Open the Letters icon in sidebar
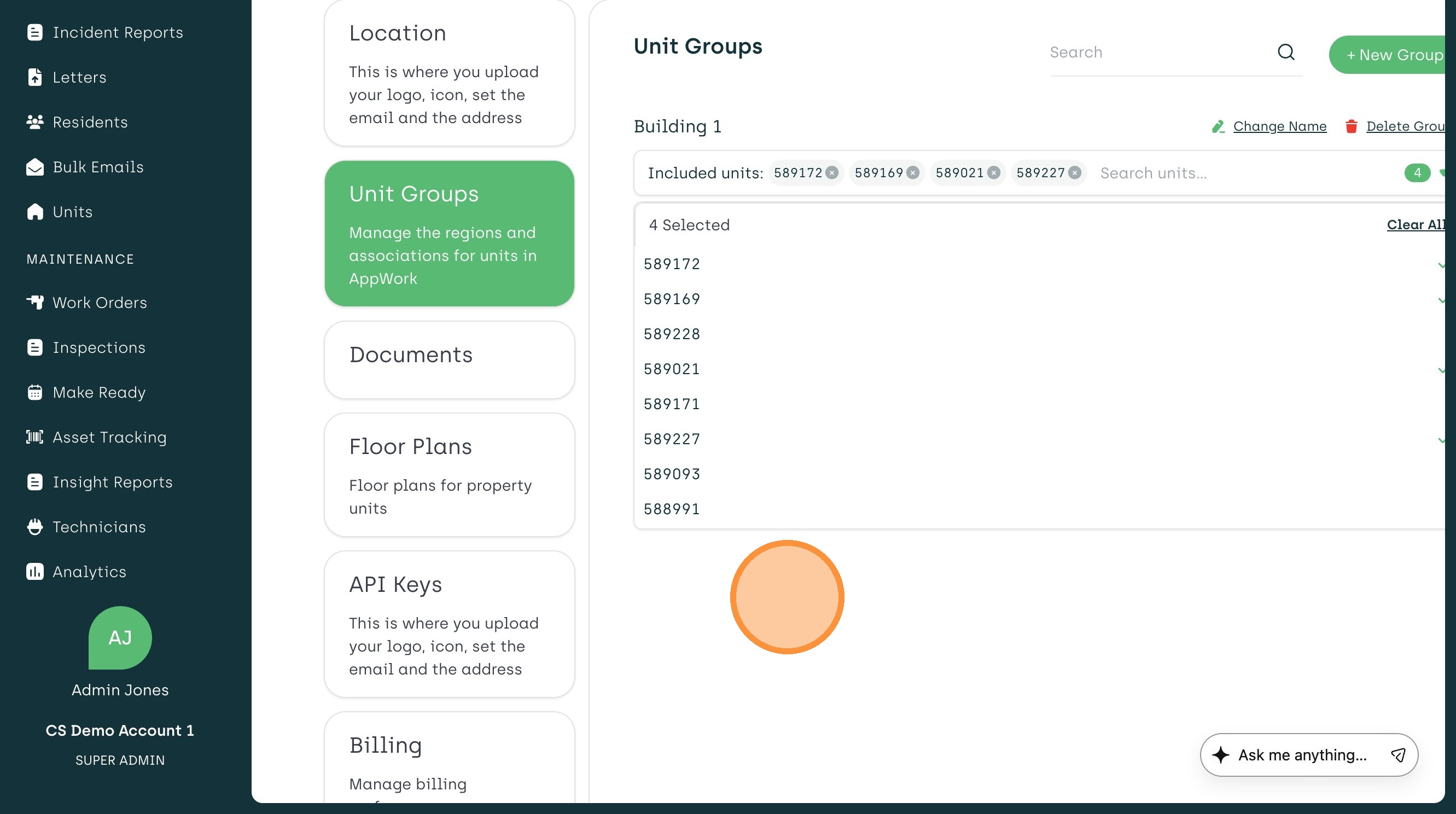The height and width of the screenshot is (814, 1456). [34, 77]
